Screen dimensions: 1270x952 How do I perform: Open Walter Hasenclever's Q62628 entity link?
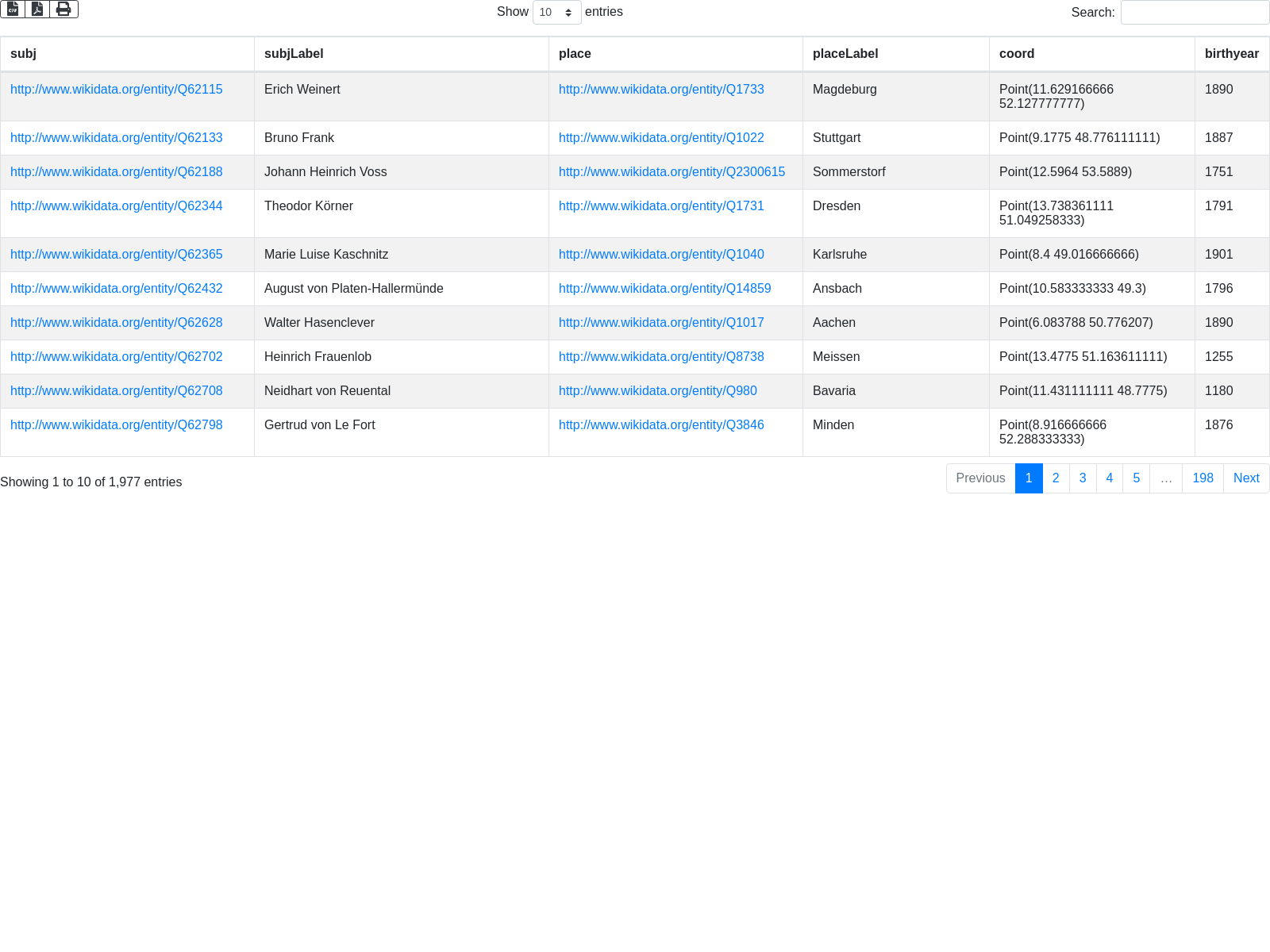click(117, 323)
